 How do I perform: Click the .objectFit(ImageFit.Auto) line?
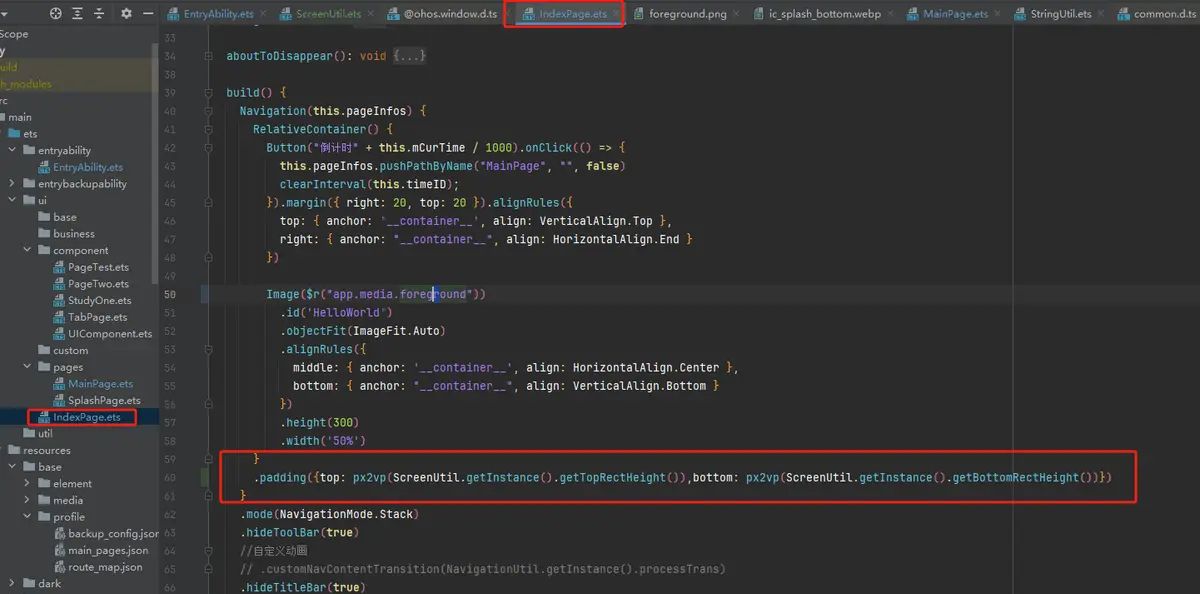click(362, 330)
